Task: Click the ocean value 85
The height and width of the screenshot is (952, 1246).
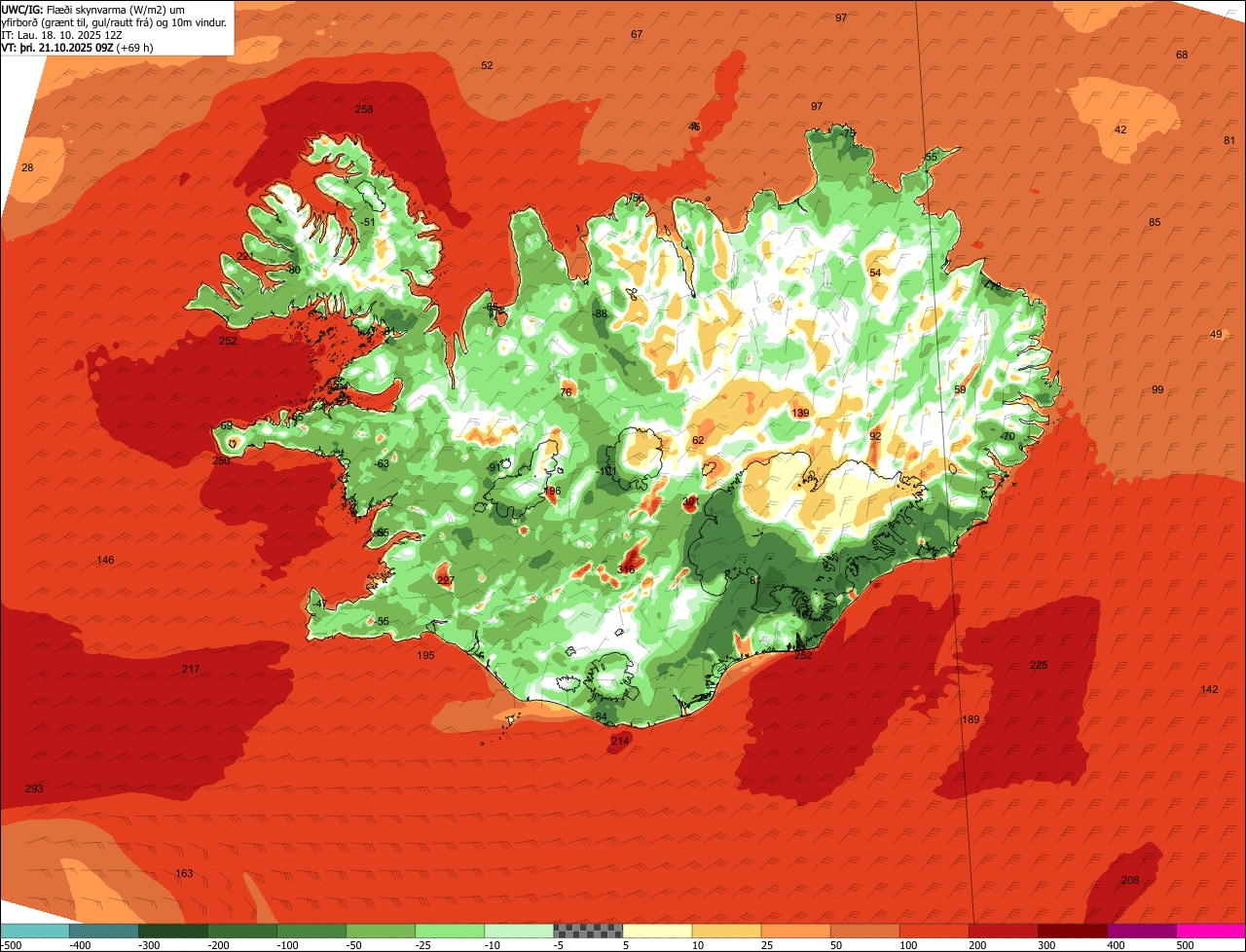Action: coord(1154,223)
